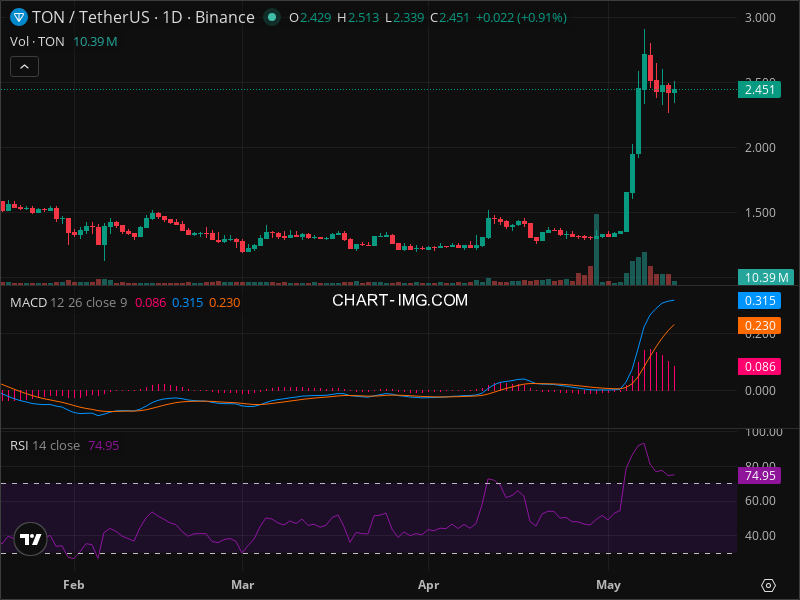Click the blue MACD value tag 0.315
The height and width of the screenshot is (600, 800).
(x=759, y=301)
